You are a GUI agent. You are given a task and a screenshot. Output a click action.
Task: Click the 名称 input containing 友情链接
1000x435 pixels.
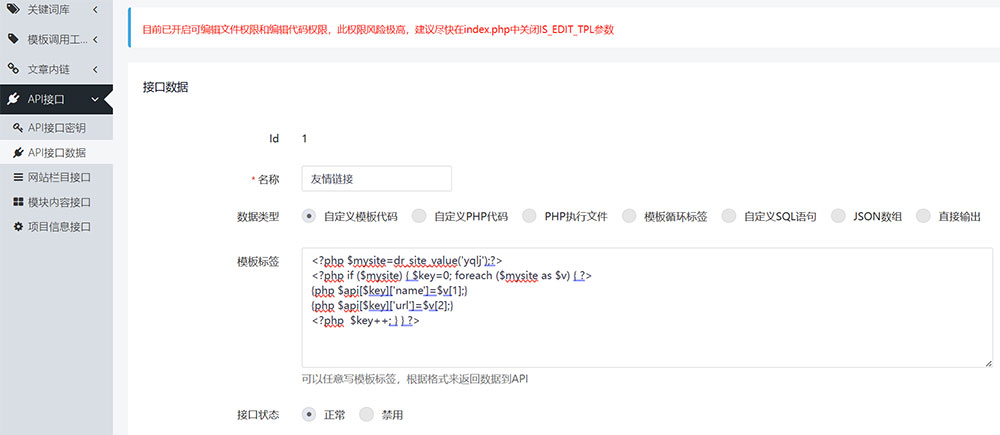click(x=377, y=179)
